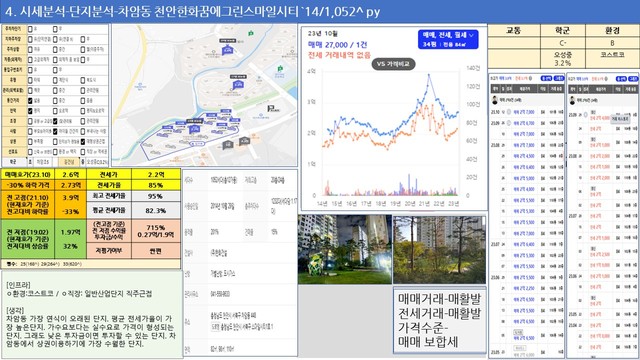Click left dark gray house marker on map
This screenshot has width=640, height=360.
click(x=227, y=144)
